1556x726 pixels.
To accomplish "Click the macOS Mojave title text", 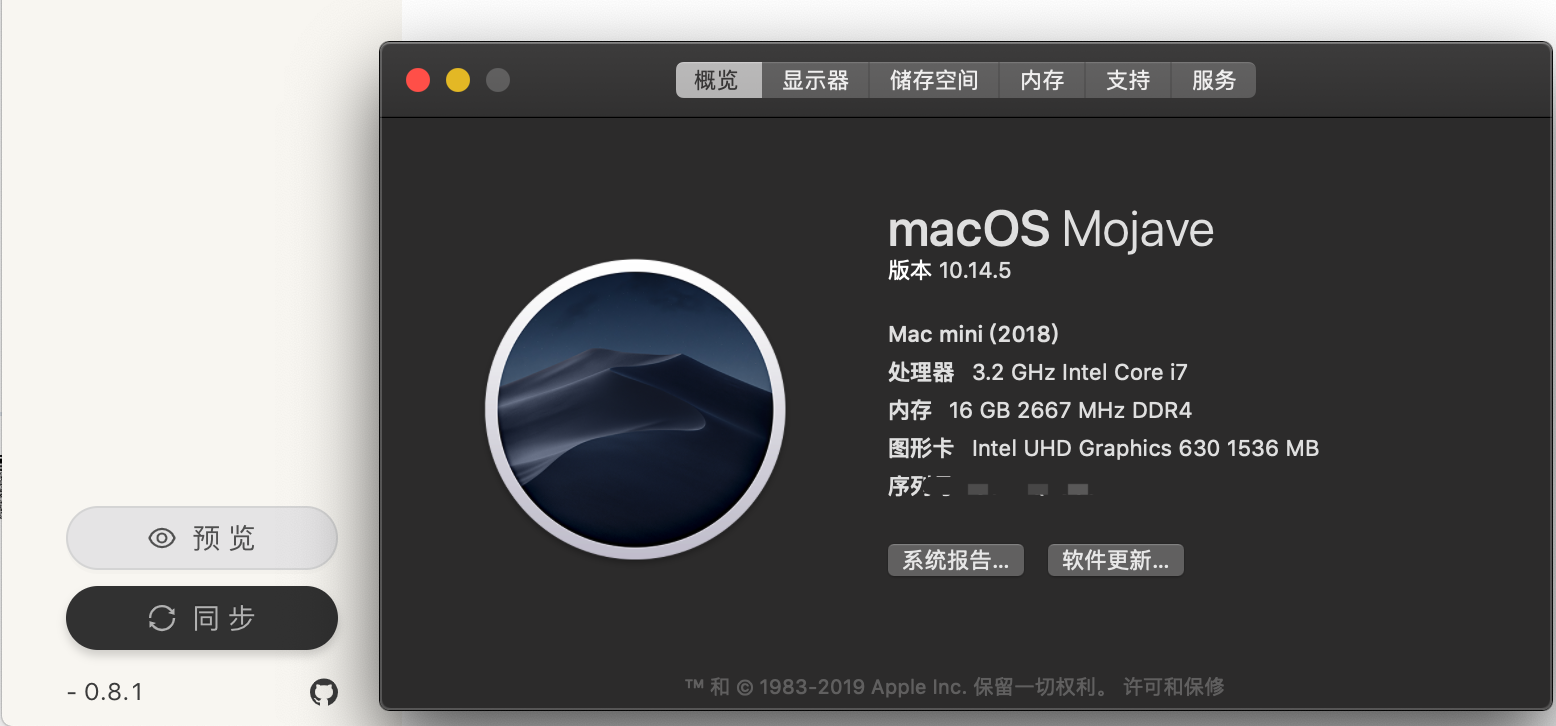I will click(1051, 230).
